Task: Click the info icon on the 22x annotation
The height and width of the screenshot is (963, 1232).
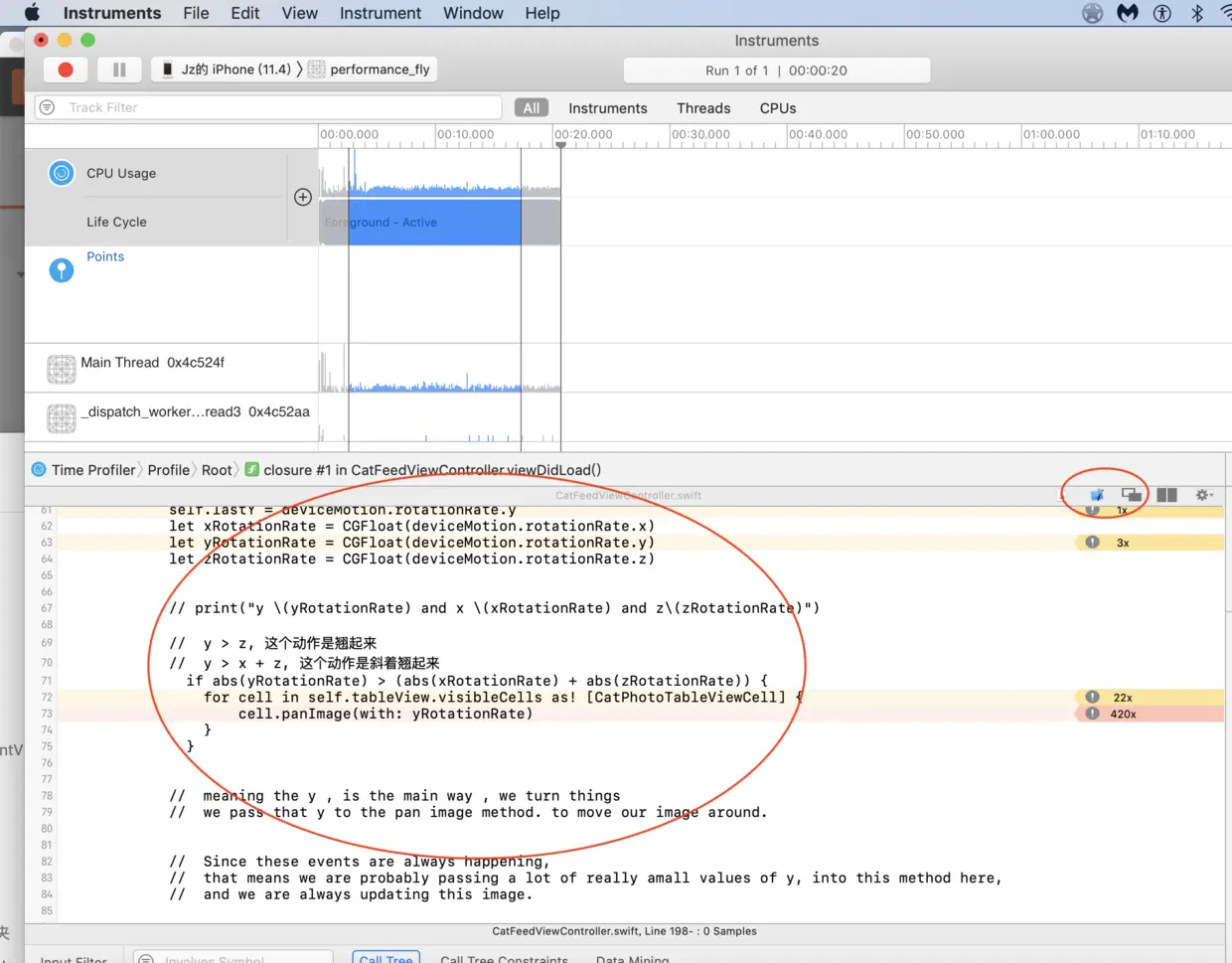Action: [1092, 698]
